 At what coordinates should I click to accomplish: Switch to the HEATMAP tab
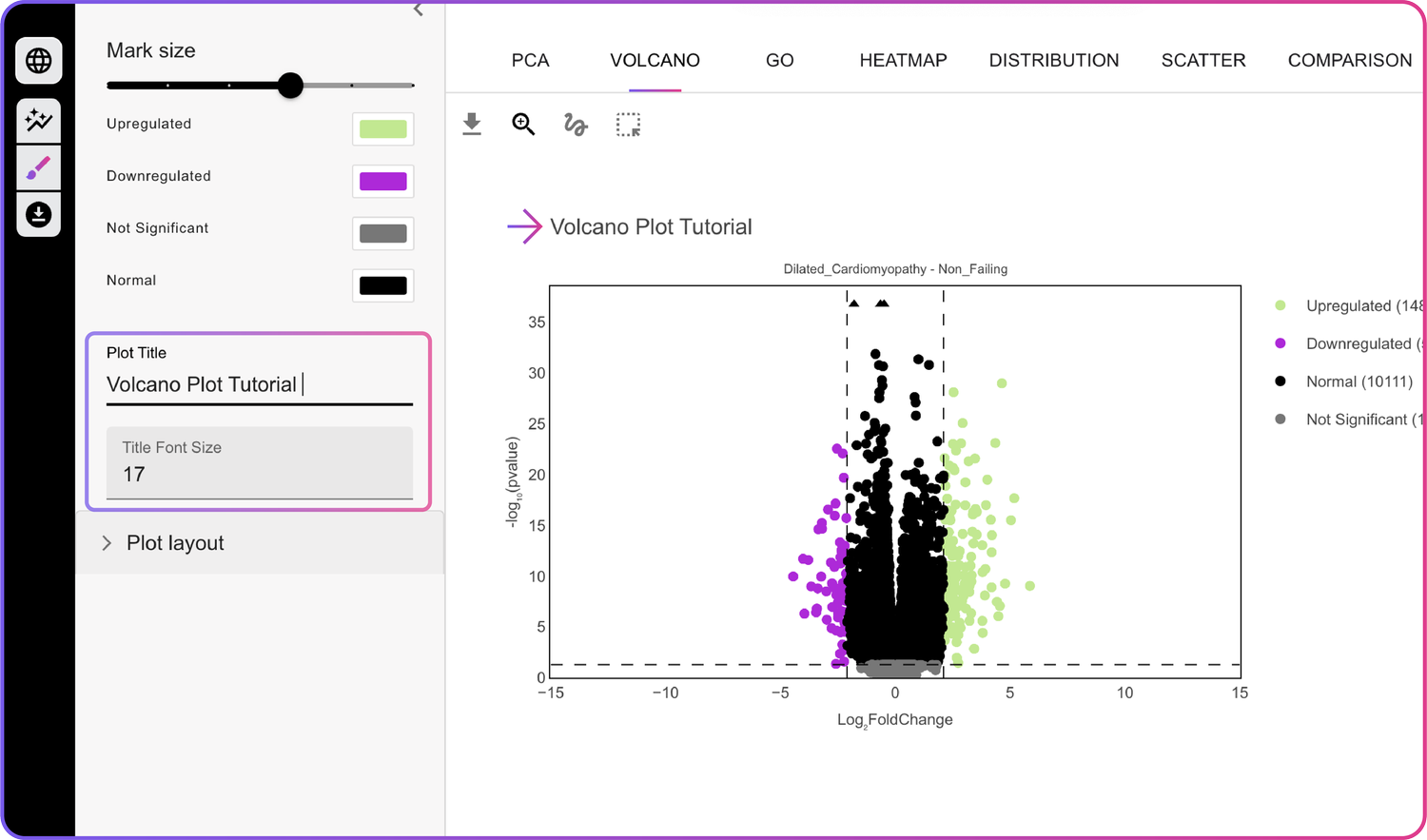pos(903,60)
